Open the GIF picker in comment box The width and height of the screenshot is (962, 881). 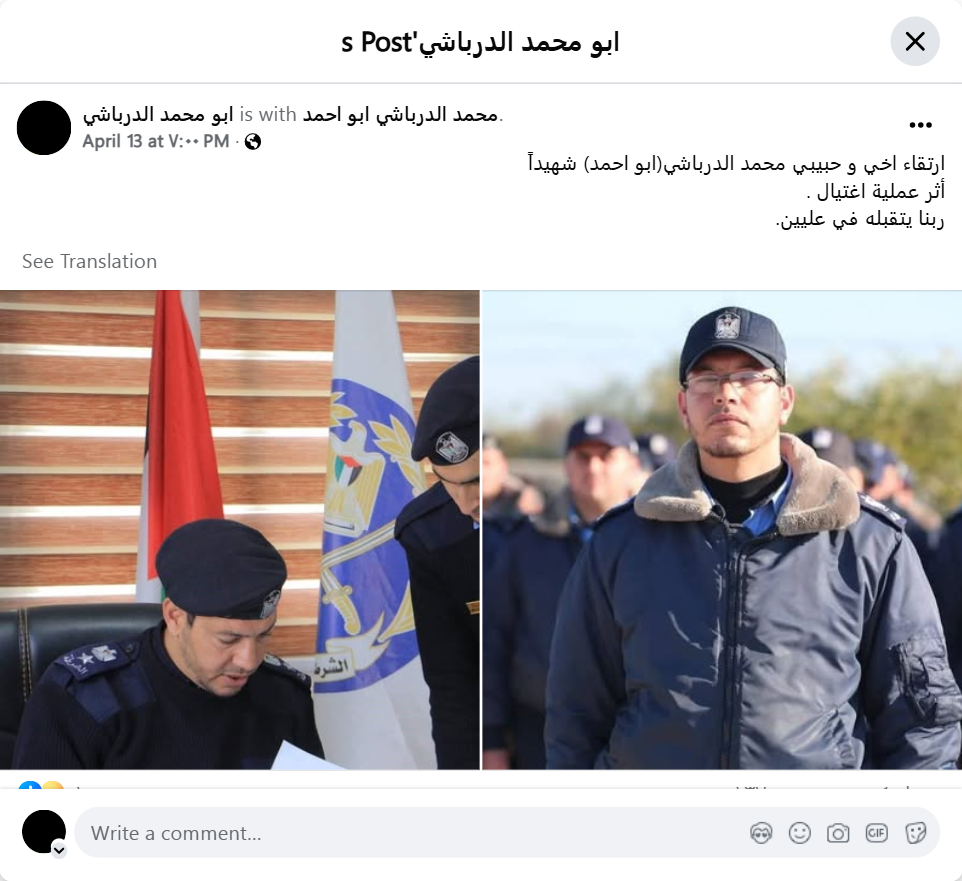tap(876, 833)
